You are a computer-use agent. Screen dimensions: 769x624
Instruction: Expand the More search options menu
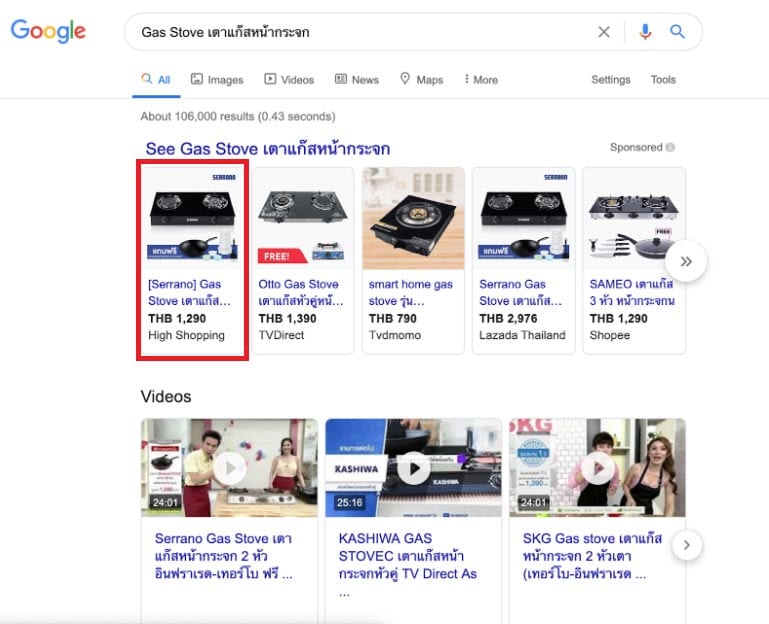pyautogui.click(x=481, y=79)
